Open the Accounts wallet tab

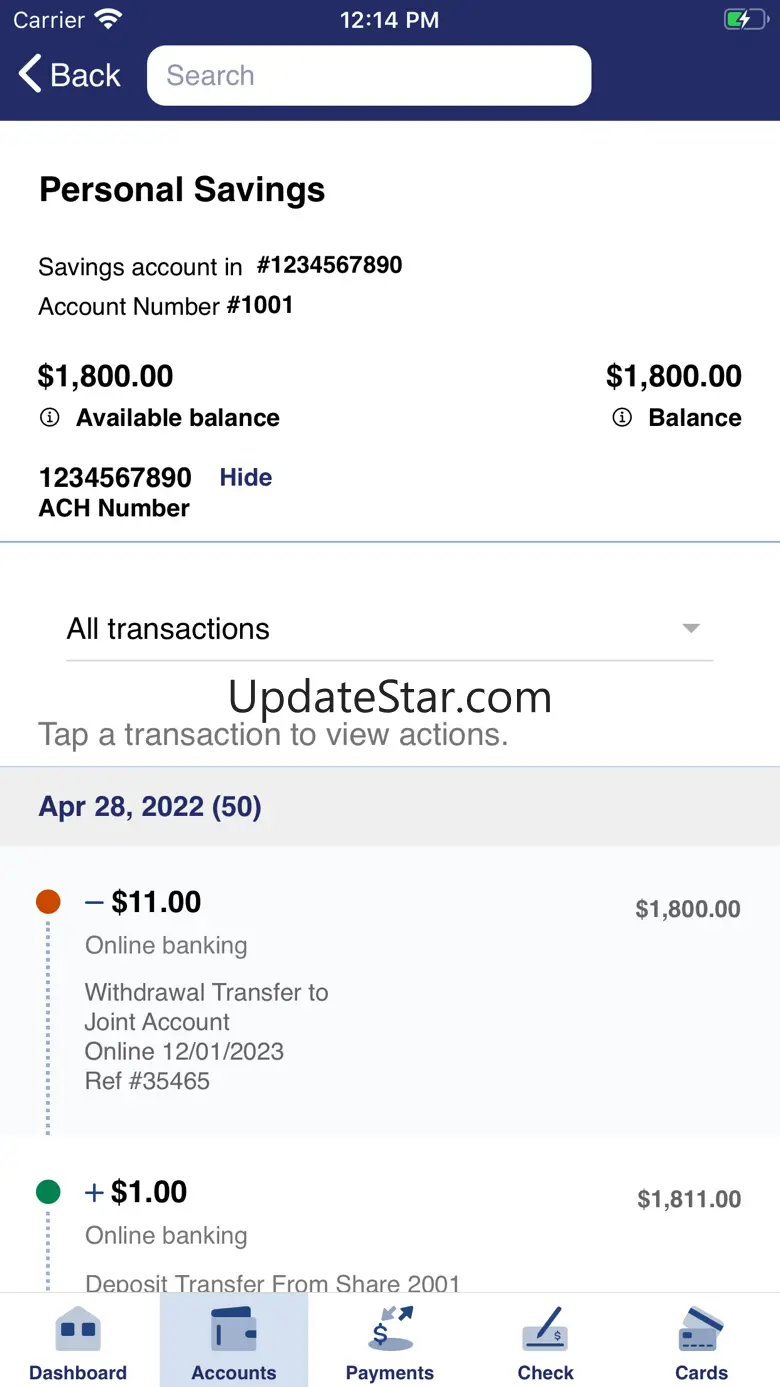[x=234, y=1330]
